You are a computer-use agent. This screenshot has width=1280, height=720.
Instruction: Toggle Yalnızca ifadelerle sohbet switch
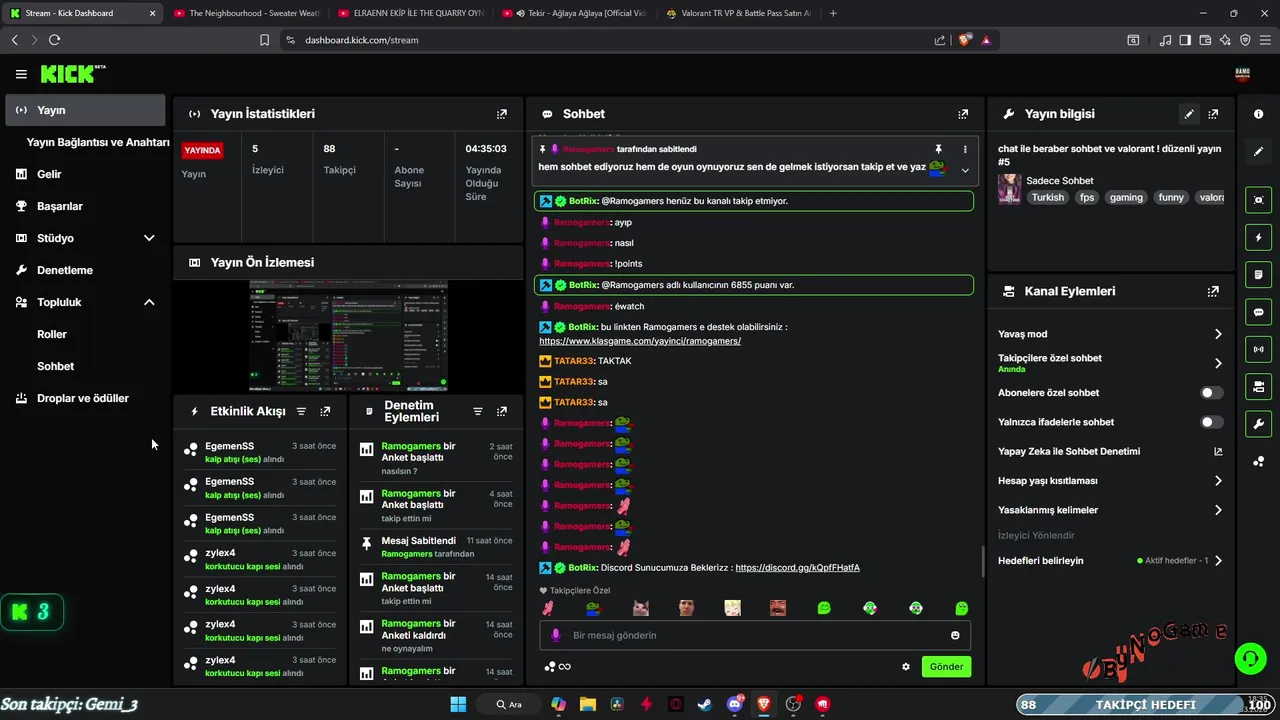pos(1212,422)
